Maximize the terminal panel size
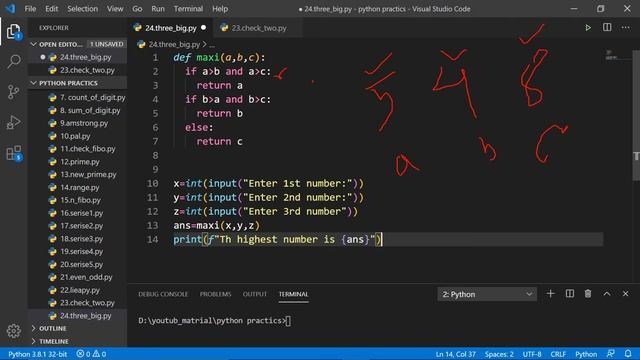This screenshot has height=360, width=640. click(x=607, y=293)
